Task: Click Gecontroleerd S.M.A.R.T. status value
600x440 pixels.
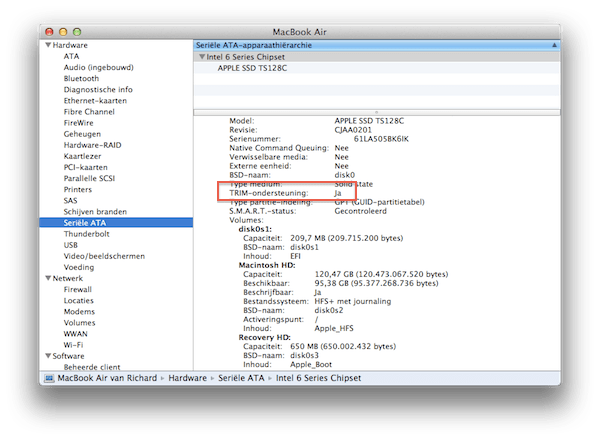Action: coord(360,211)
